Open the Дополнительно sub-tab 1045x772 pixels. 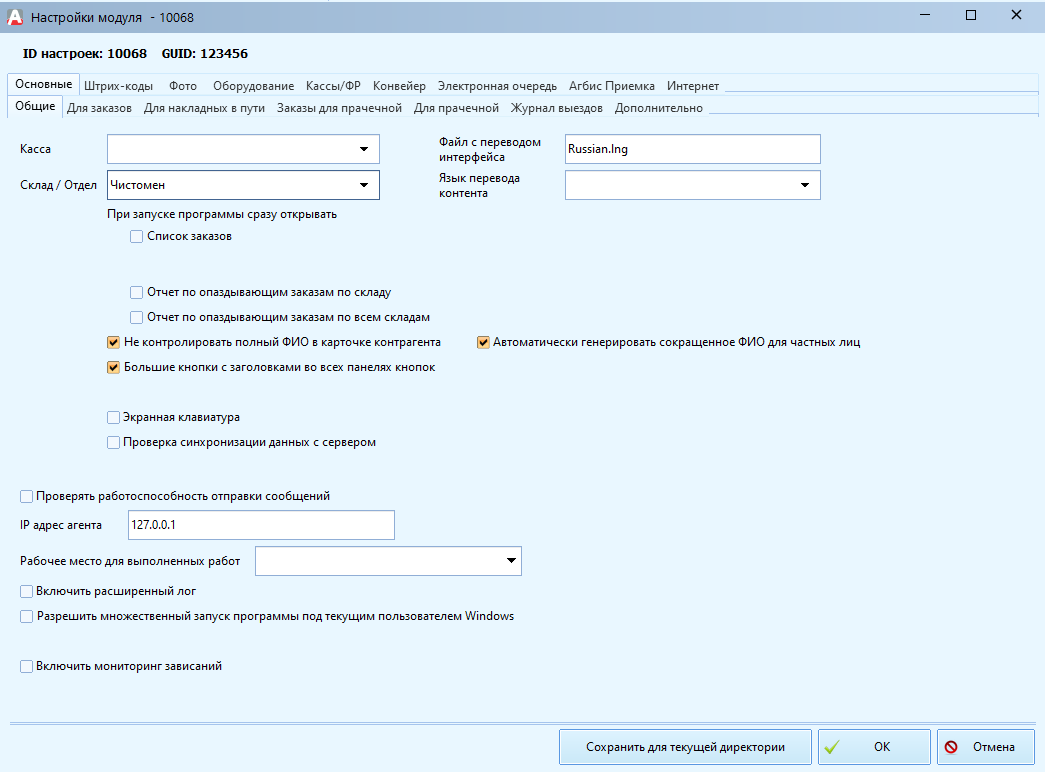pyautogui.click(x=658, y=108)
